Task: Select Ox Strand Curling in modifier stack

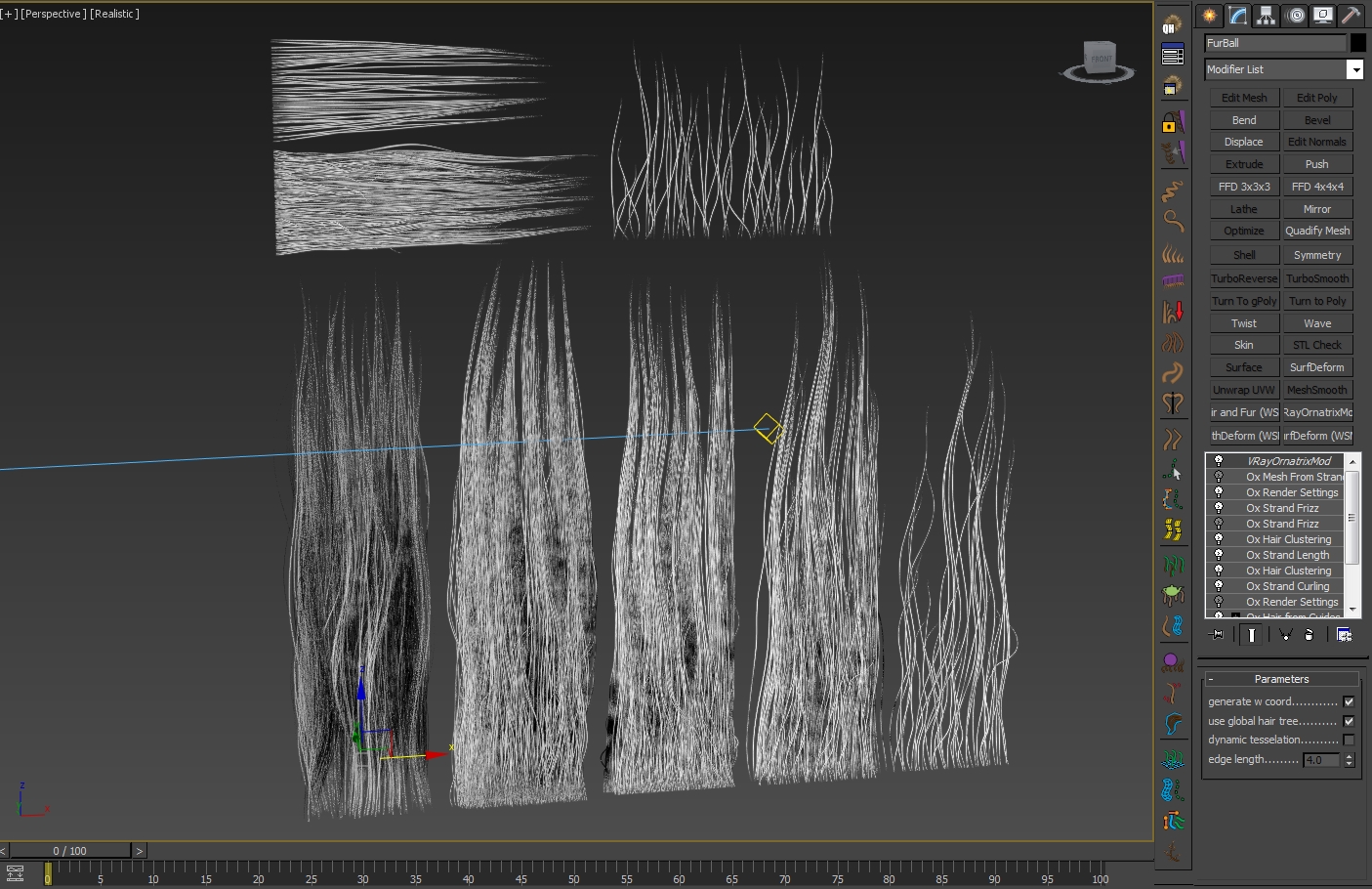Action: point(1287,586)
